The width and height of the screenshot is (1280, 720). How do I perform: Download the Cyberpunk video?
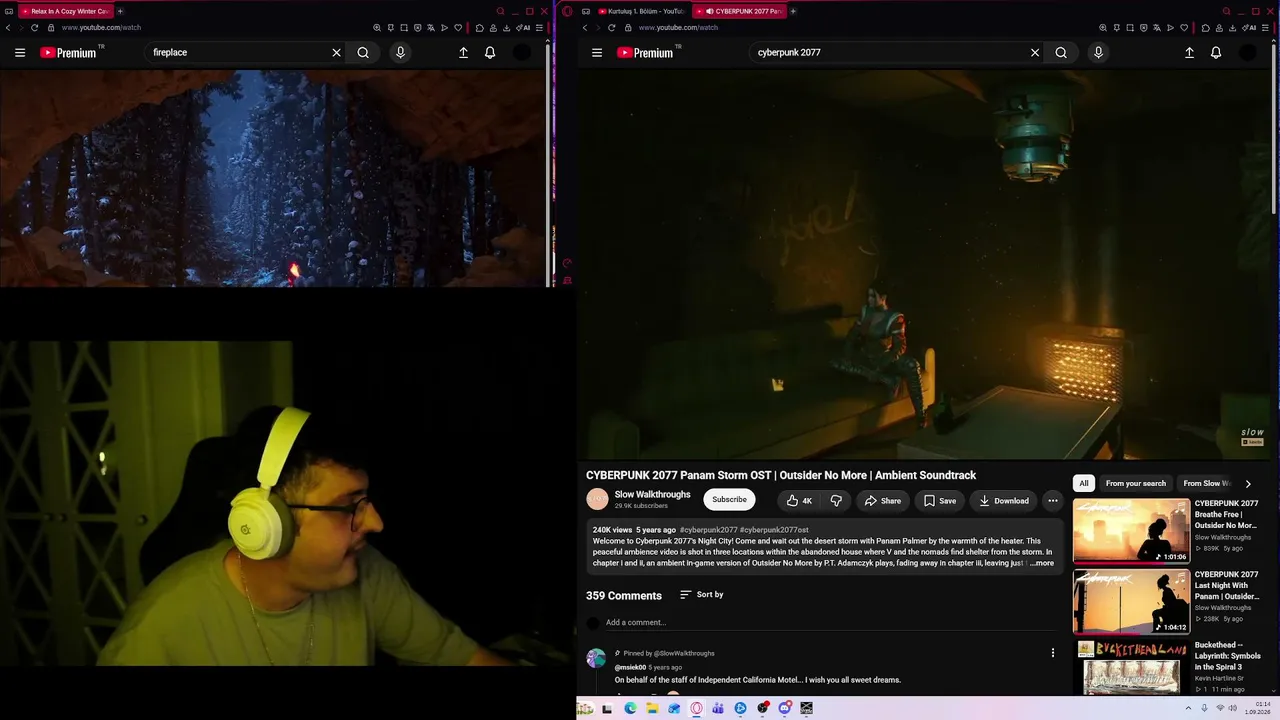1004,501
